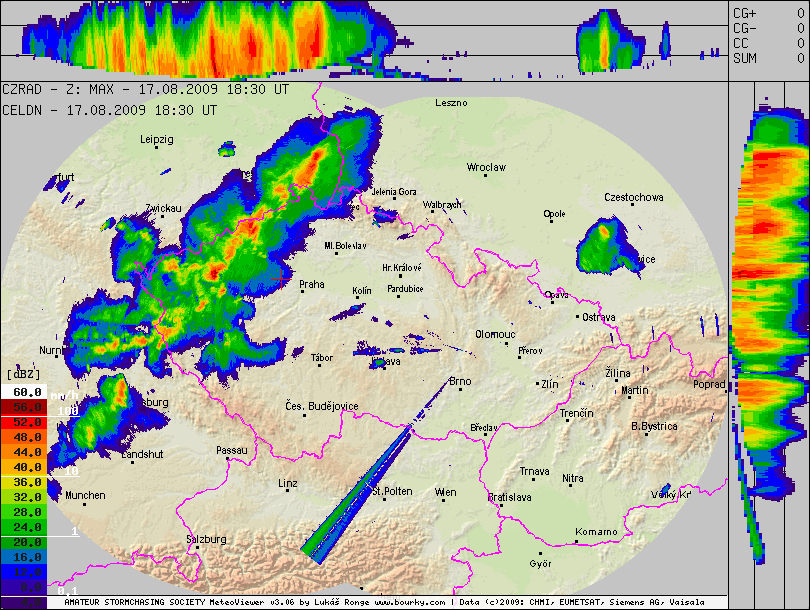The image size is (810, 610).
Task: Click the red crosshair marker west of Praha
Action: click(x=281, y=279)
